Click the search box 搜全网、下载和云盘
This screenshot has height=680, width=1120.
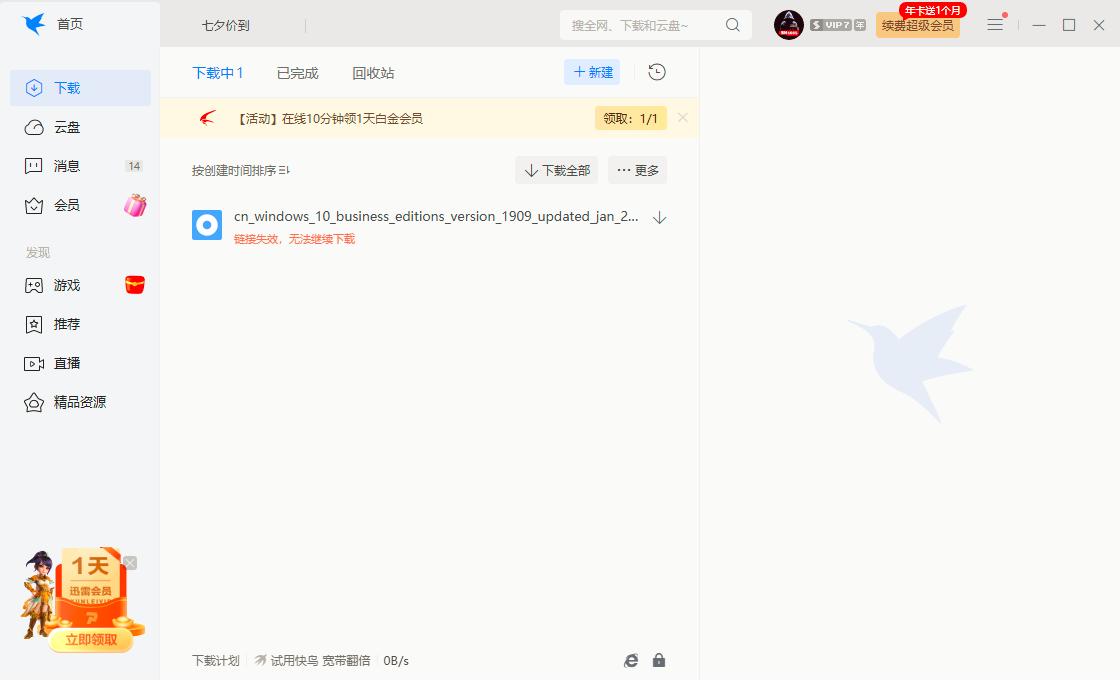[x=656, y=25]
